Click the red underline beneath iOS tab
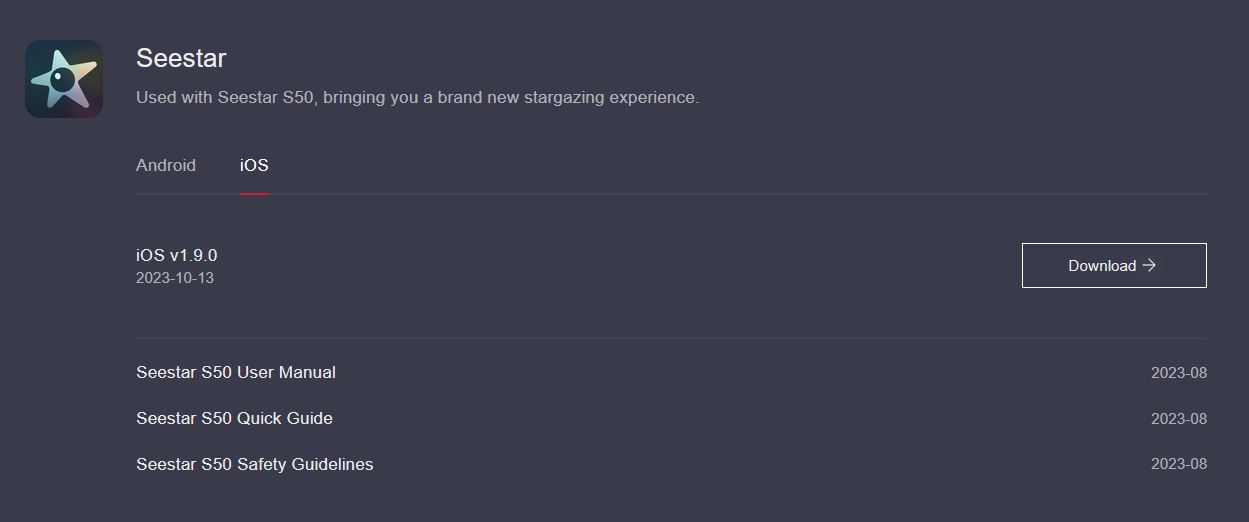This screenshot has width=1249, height=522. click(254, 193)
